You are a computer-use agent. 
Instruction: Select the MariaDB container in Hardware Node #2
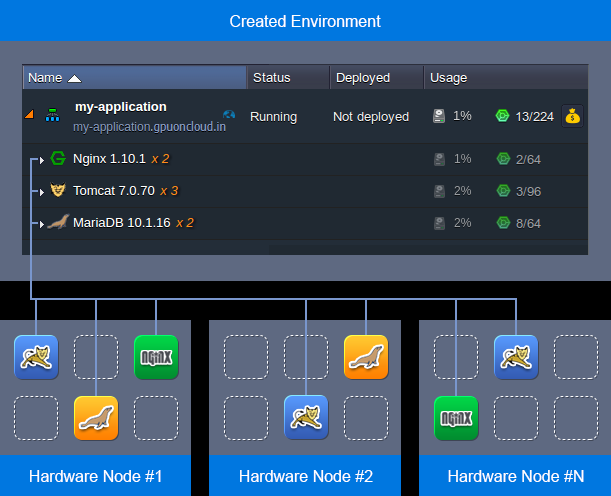(365, 357)
